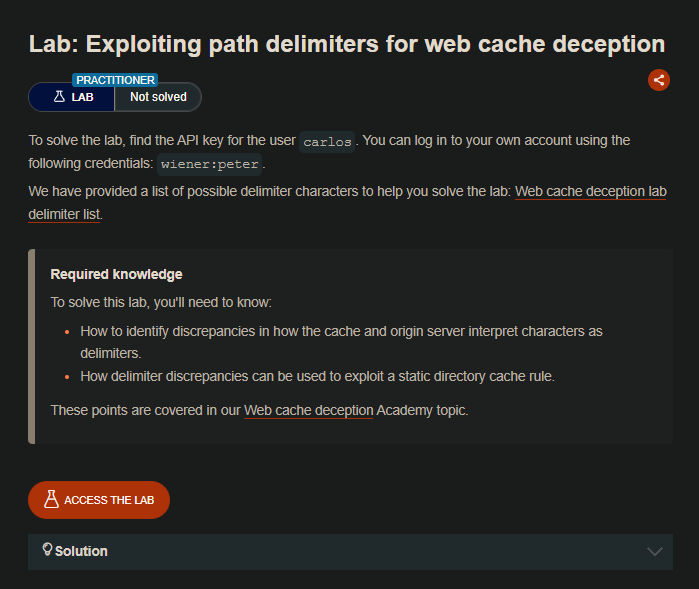Click the PRACTITIONER difficulty label

click(114, 80)
